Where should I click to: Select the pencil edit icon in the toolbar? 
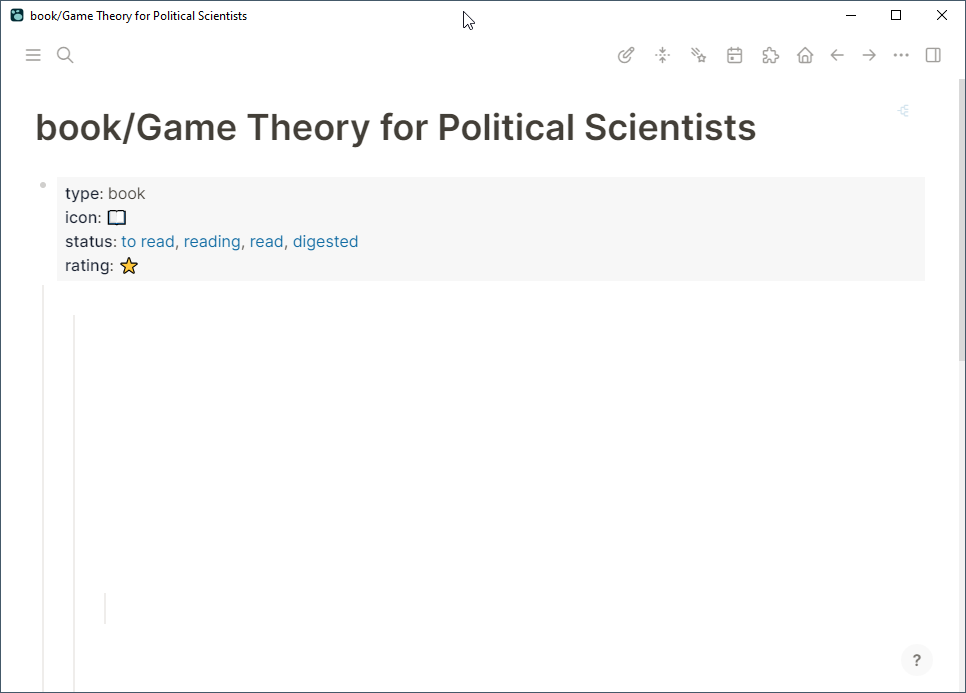626,55
